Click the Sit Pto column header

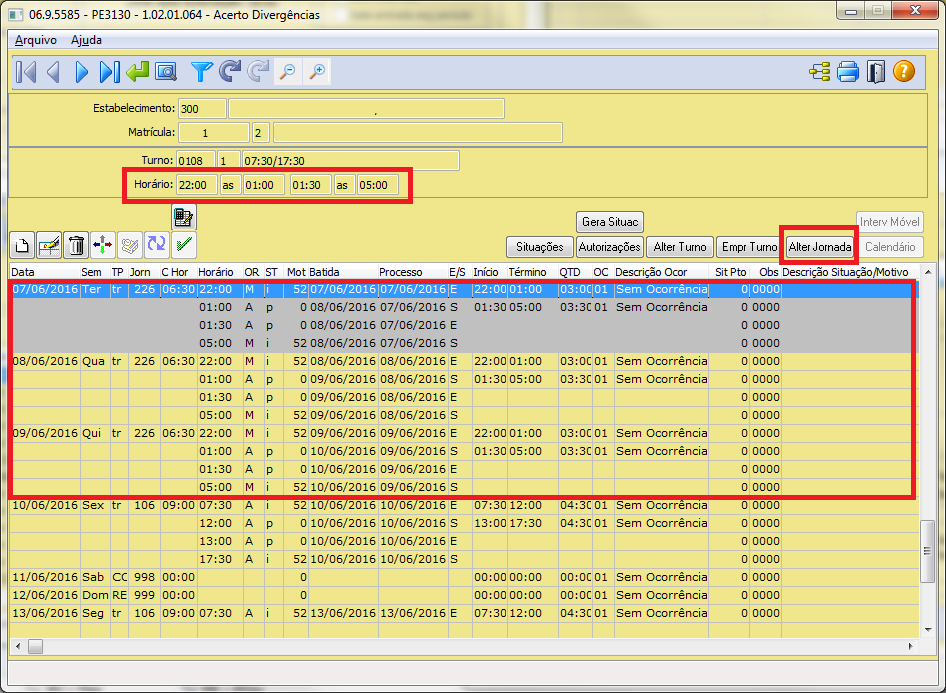coord(731,272)
